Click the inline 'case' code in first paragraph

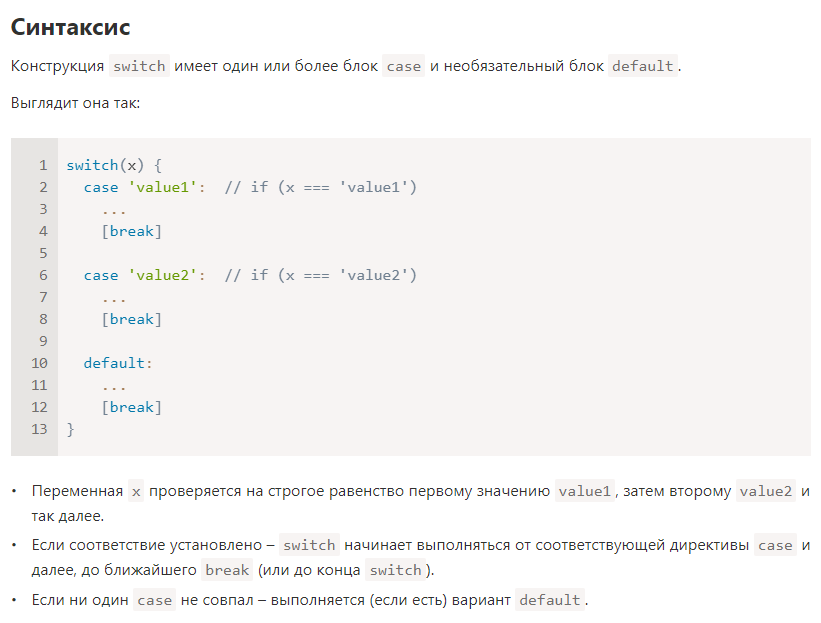tap(403, 67)
